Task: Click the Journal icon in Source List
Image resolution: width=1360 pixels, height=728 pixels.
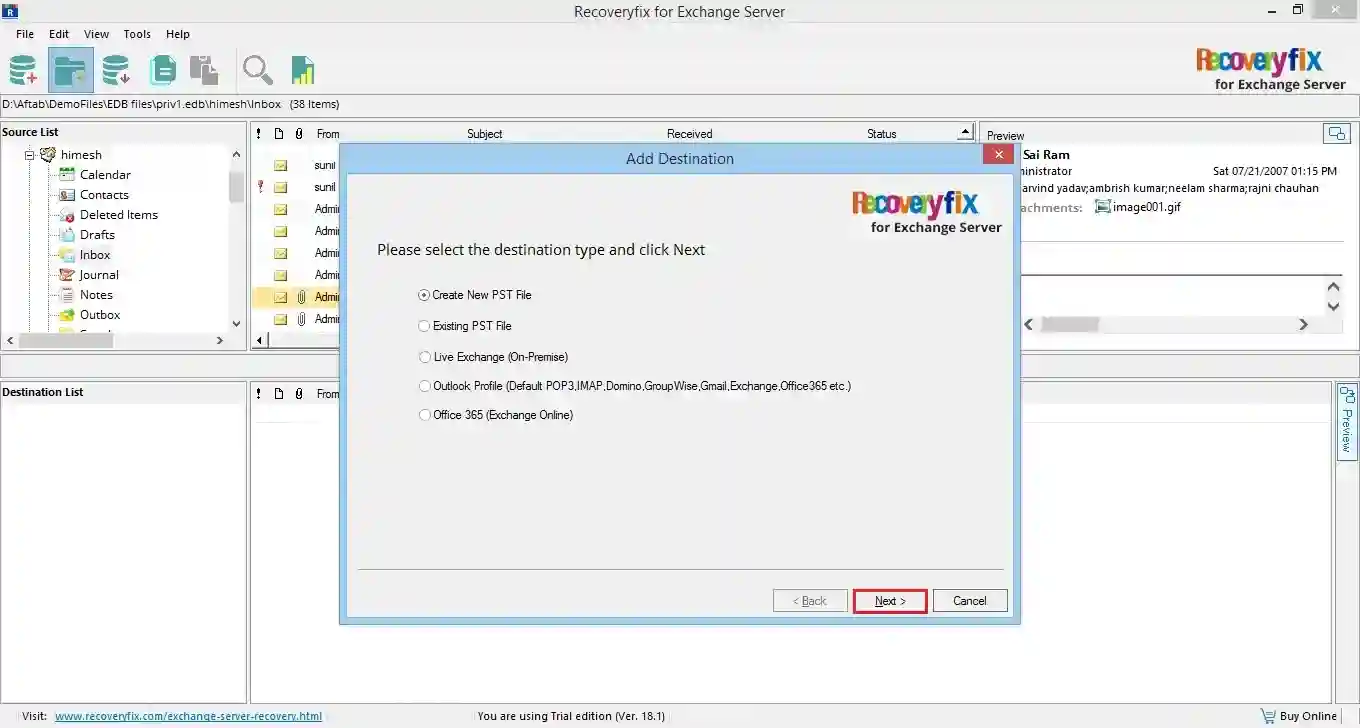Action: (67, 275)
